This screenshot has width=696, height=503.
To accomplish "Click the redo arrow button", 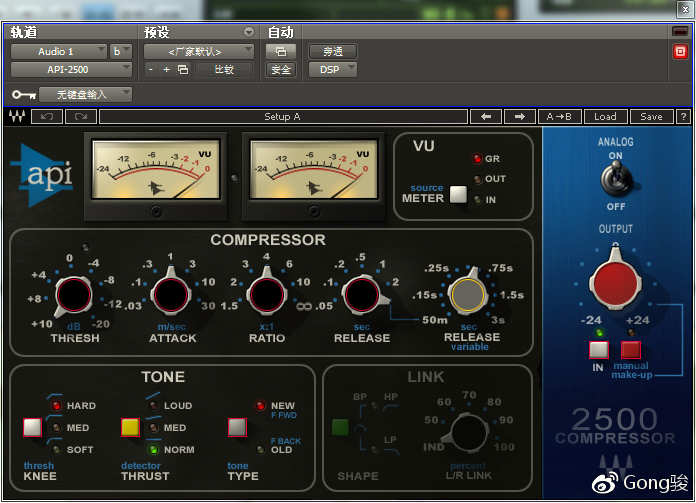I will coord(81,117).
